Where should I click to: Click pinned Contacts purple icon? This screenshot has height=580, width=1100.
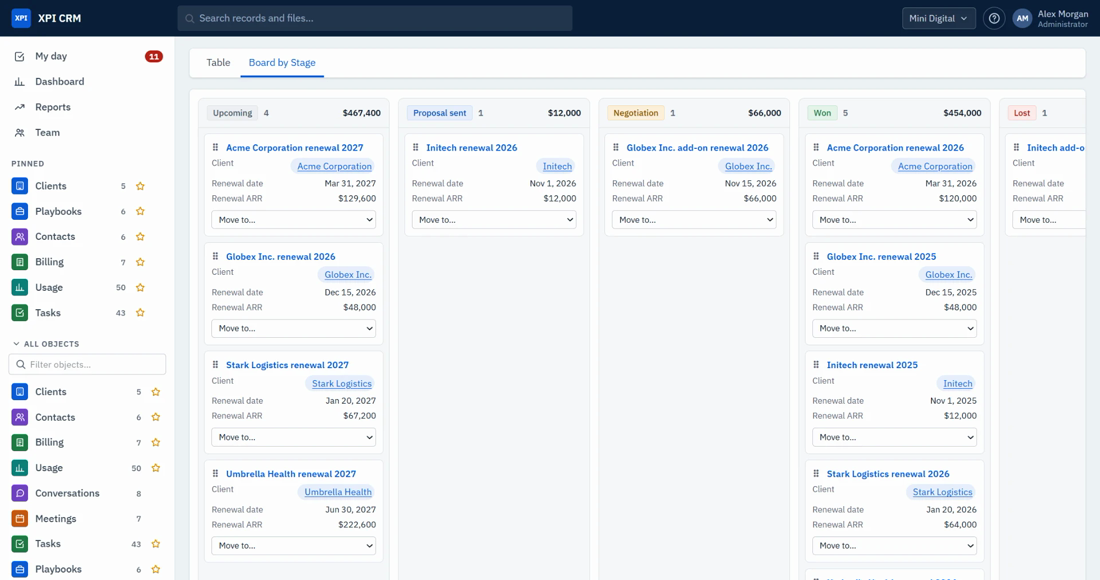[x=20, y=236]
